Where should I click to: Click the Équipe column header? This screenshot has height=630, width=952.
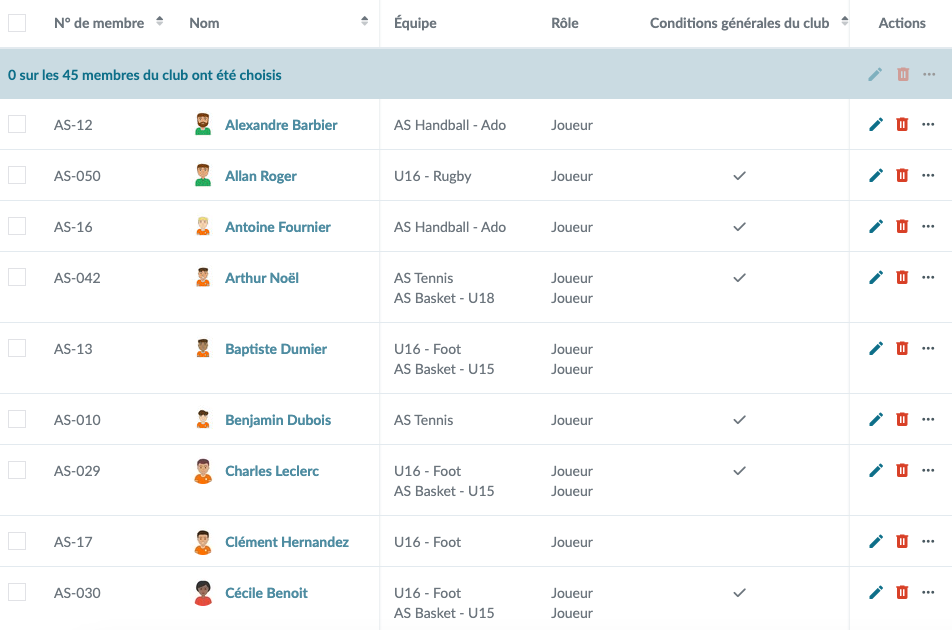pyautogui.click(x=415, y=23)
